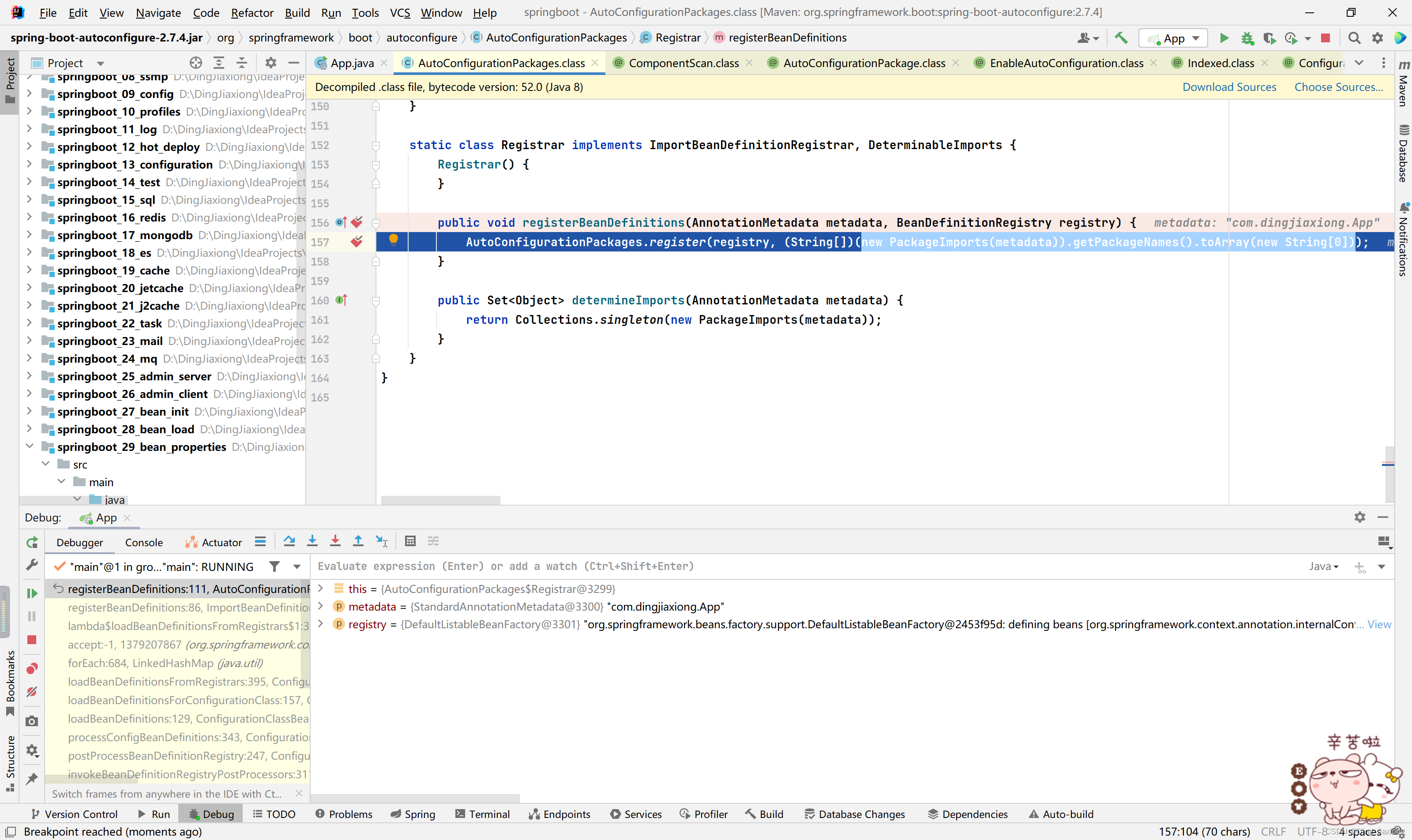
Task: Open Evaluate Expression calculator icon
Action: (410, 541)
